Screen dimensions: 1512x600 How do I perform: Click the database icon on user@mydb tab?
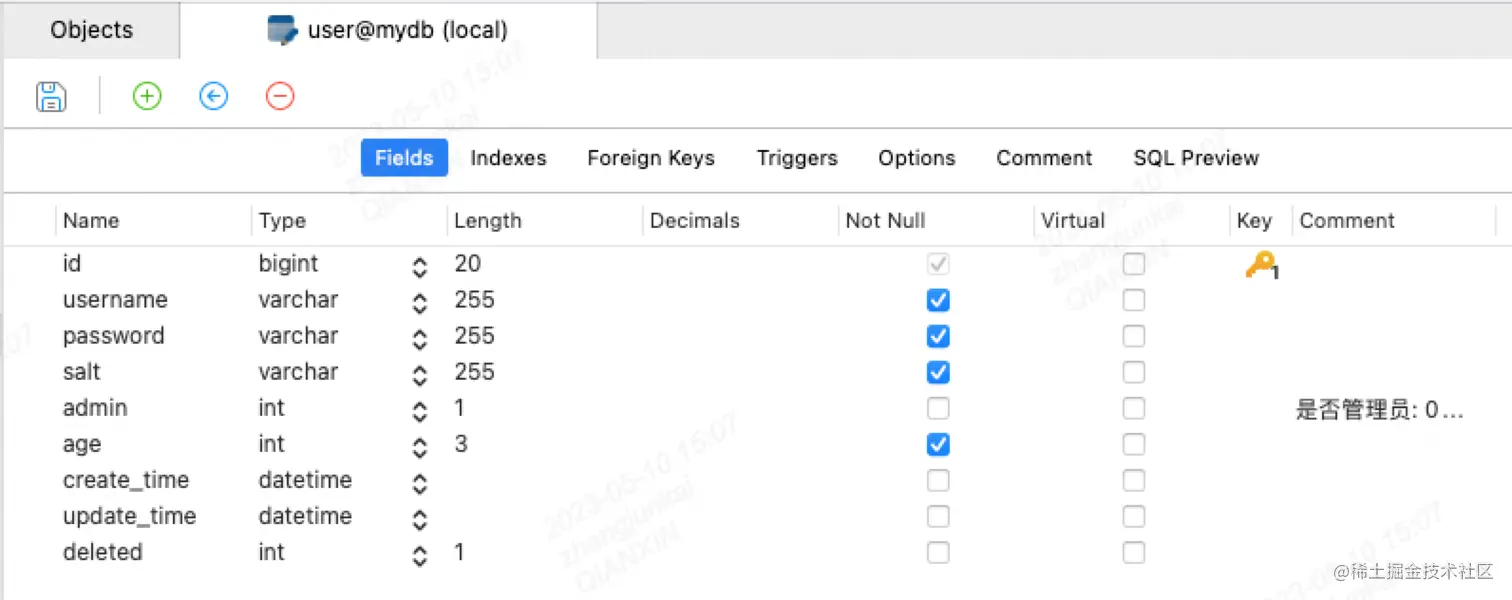[281, 29]
